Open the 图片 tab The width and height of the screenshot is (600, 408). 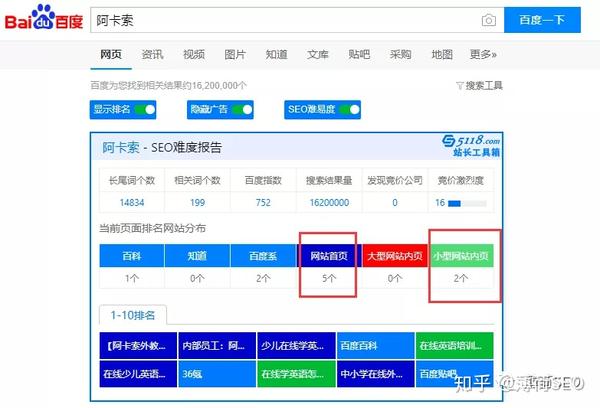click(235, 54)
